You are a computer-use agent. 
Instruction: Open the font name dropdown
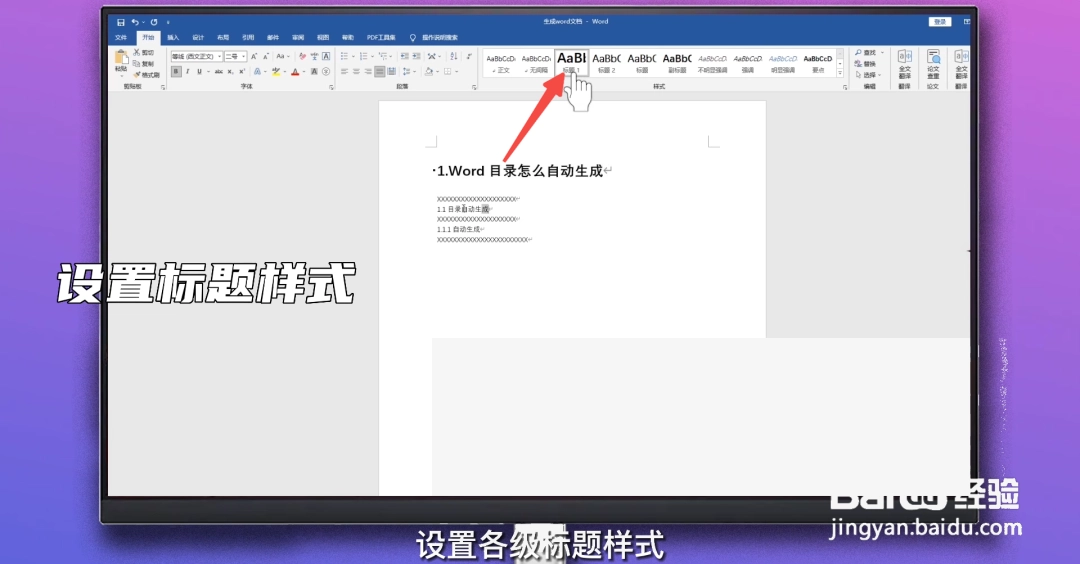coord(220,56)
